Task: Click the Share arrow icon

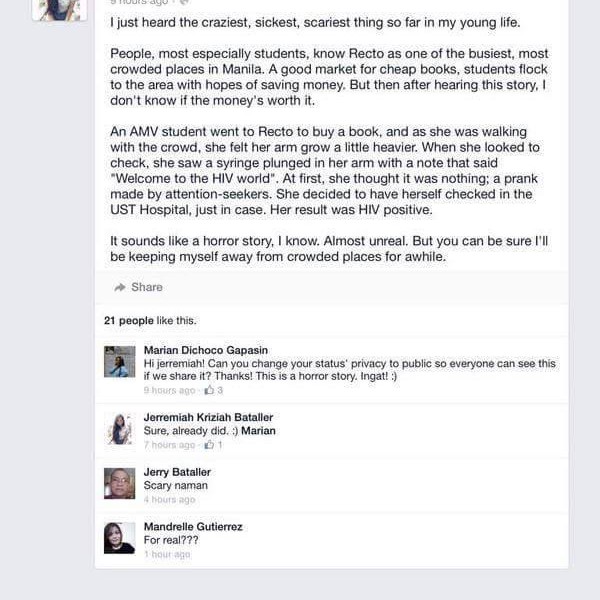Action: [x=120, y=287]
